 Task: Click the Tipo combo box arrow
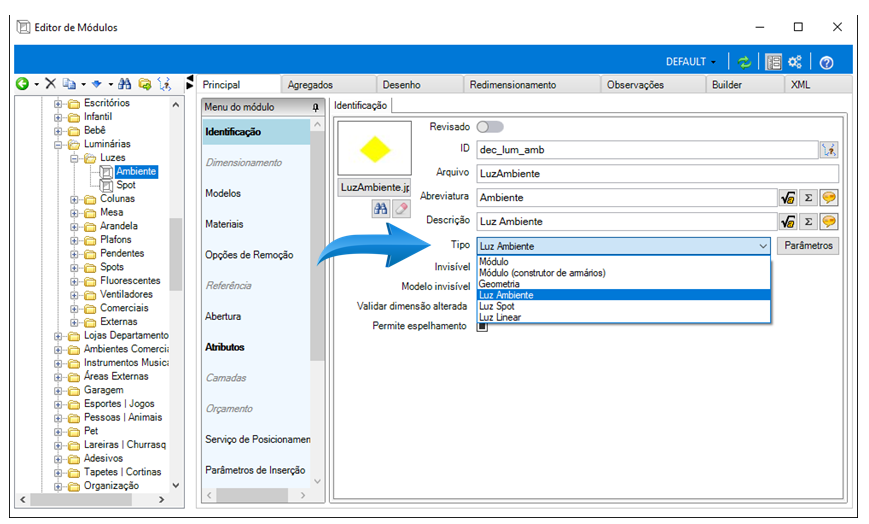pyautogui.click(x=763, y=246)
